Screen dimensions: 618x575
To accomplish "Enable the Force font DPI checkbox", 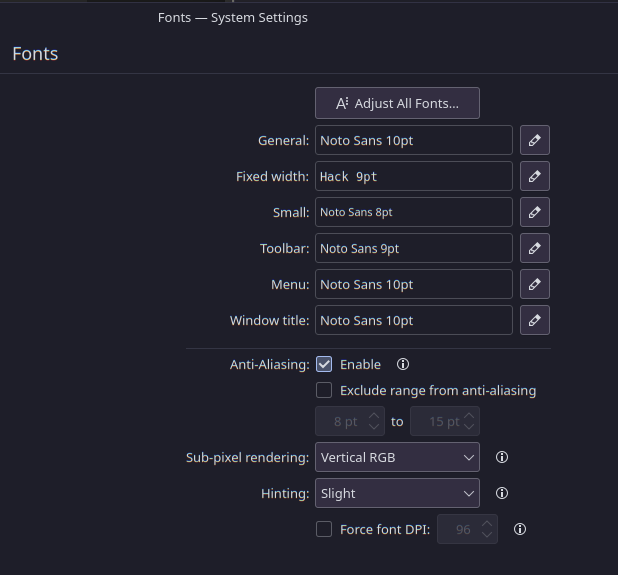I will (x=324, y=529).
